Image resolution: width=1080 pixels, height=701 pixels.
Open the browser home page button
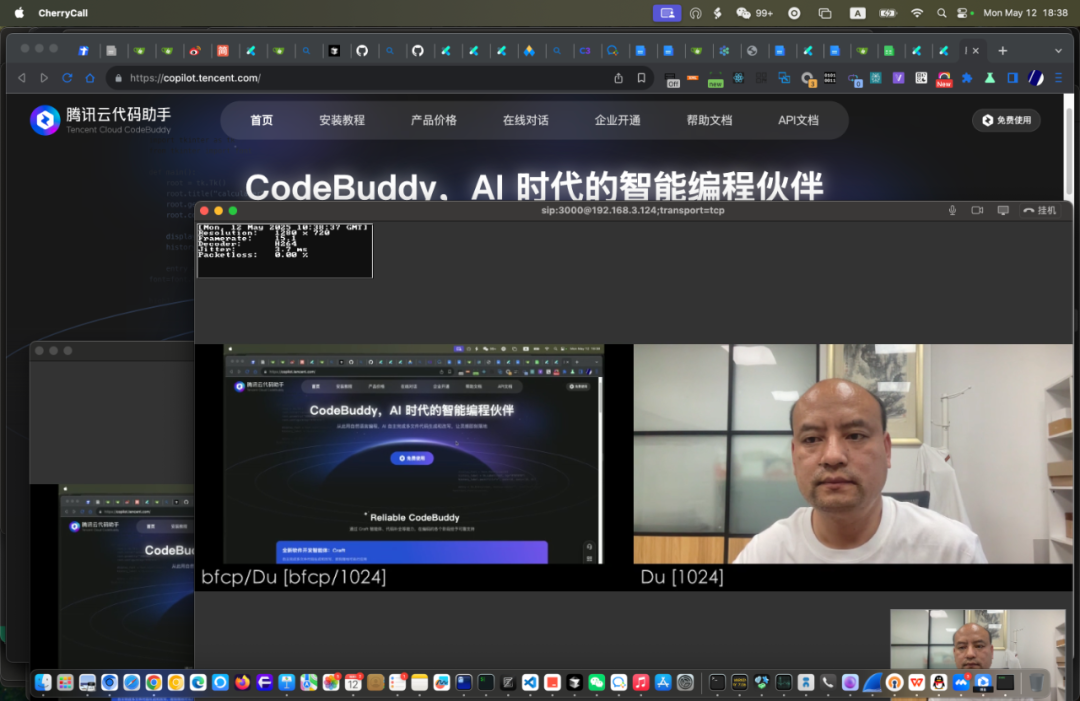pos(90,78)
